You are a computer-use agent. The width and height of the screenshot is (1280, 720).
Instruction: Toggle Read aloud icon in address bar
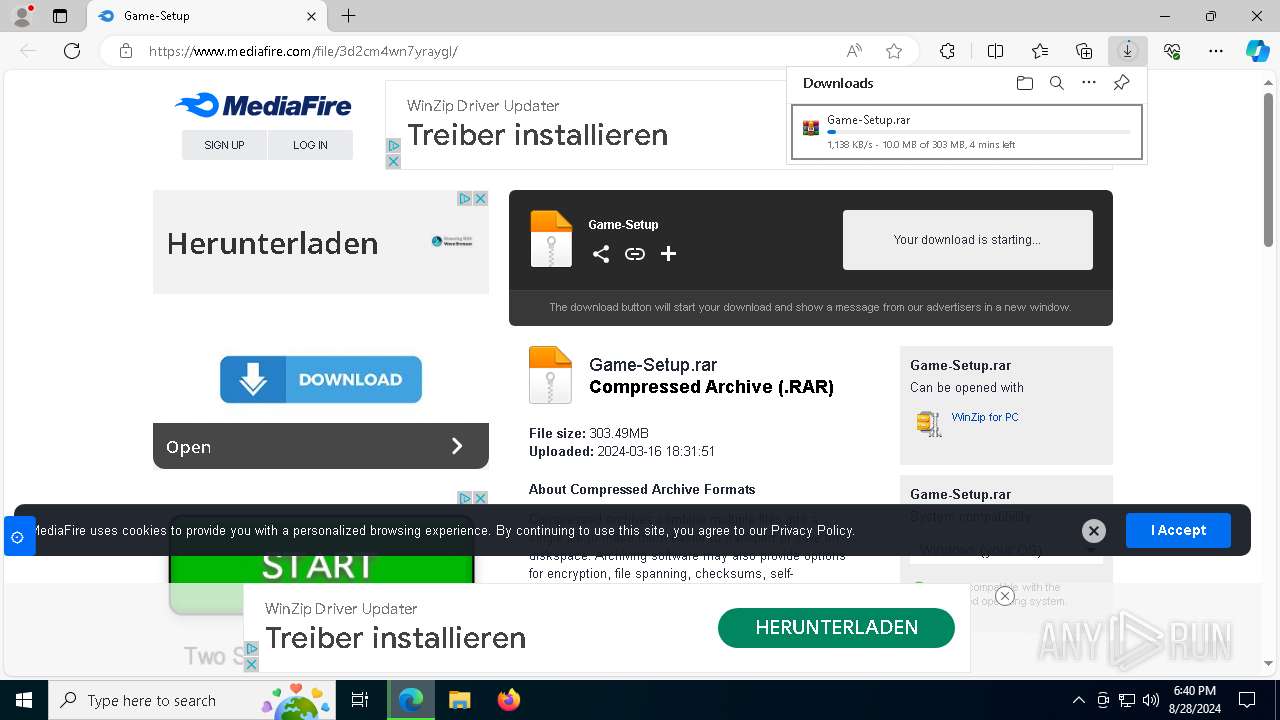tap(854, 51)
